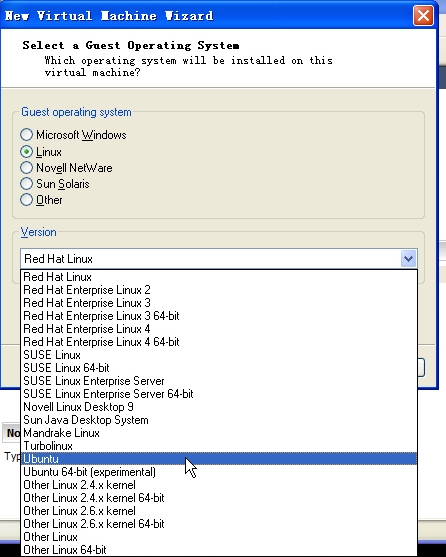
Task: Pick Red Hat Enterprise Linux 3
Action: [x=219, y=303]
